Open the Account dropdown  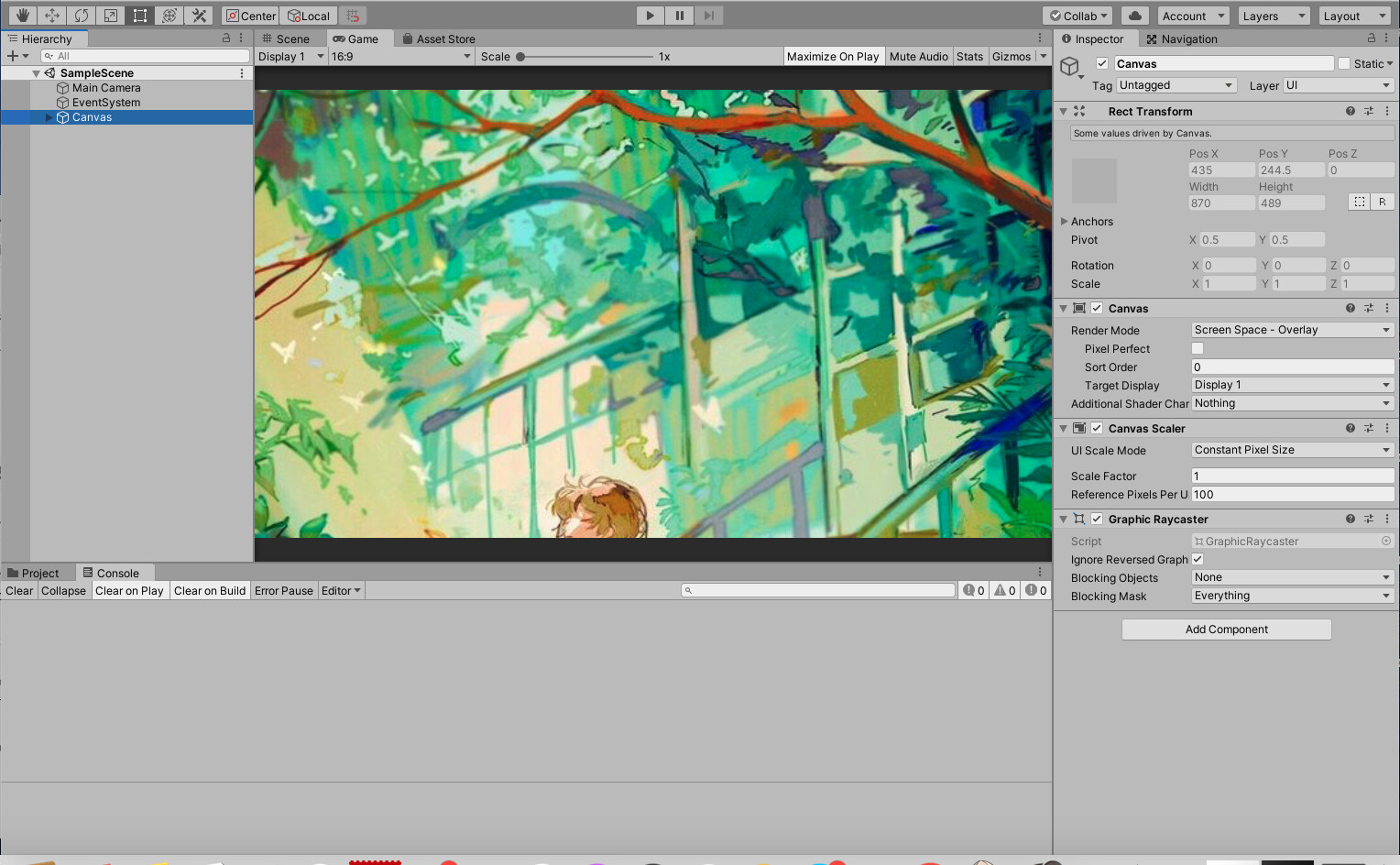coord(1193,16)
